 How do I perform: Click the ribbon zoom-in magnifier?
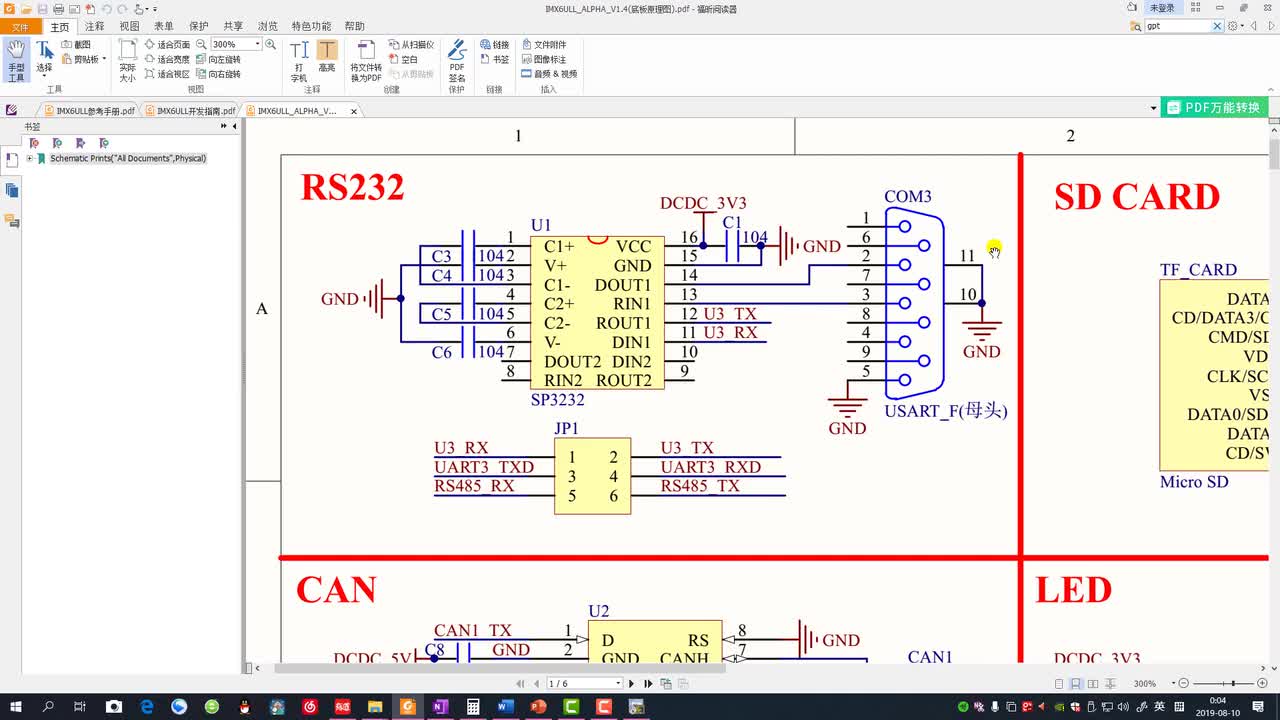coord(270,45)
